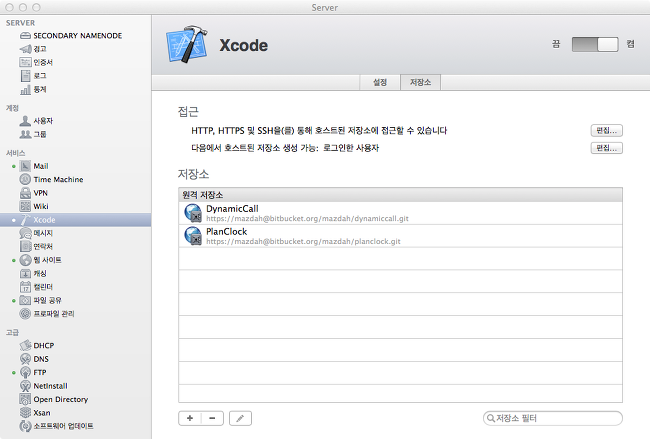Select the DynamicCall repository row

click(x=400, y=213)
